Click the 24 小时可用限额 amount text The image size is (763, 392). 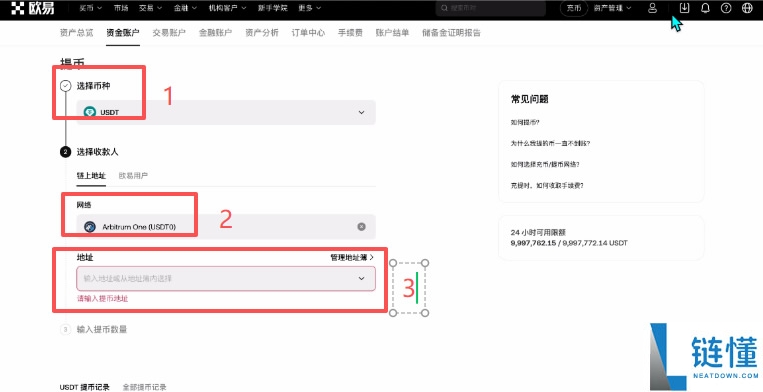[x=569, y=242]
